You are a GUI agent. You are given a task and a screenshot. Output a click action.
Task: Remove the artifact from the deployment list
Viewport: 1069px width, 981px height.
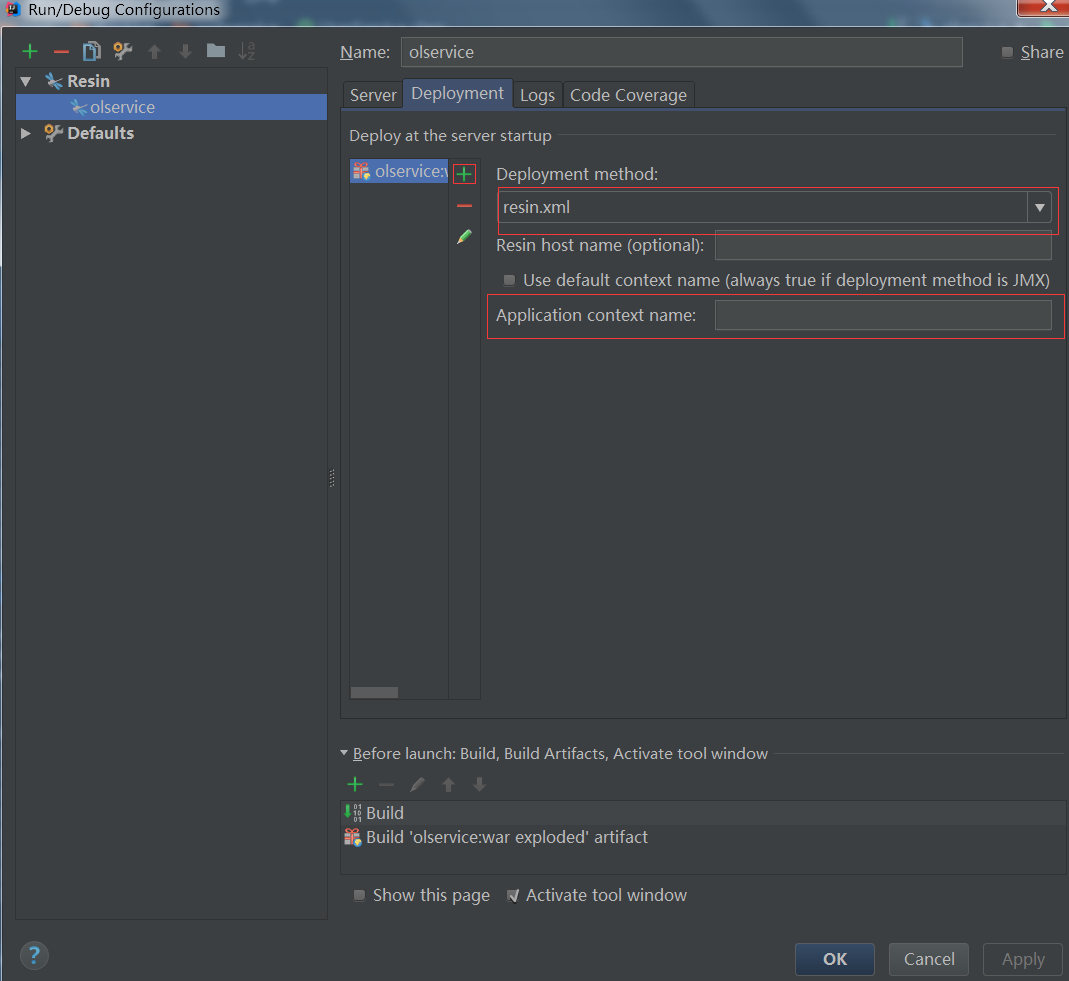[x=464, y=206]
